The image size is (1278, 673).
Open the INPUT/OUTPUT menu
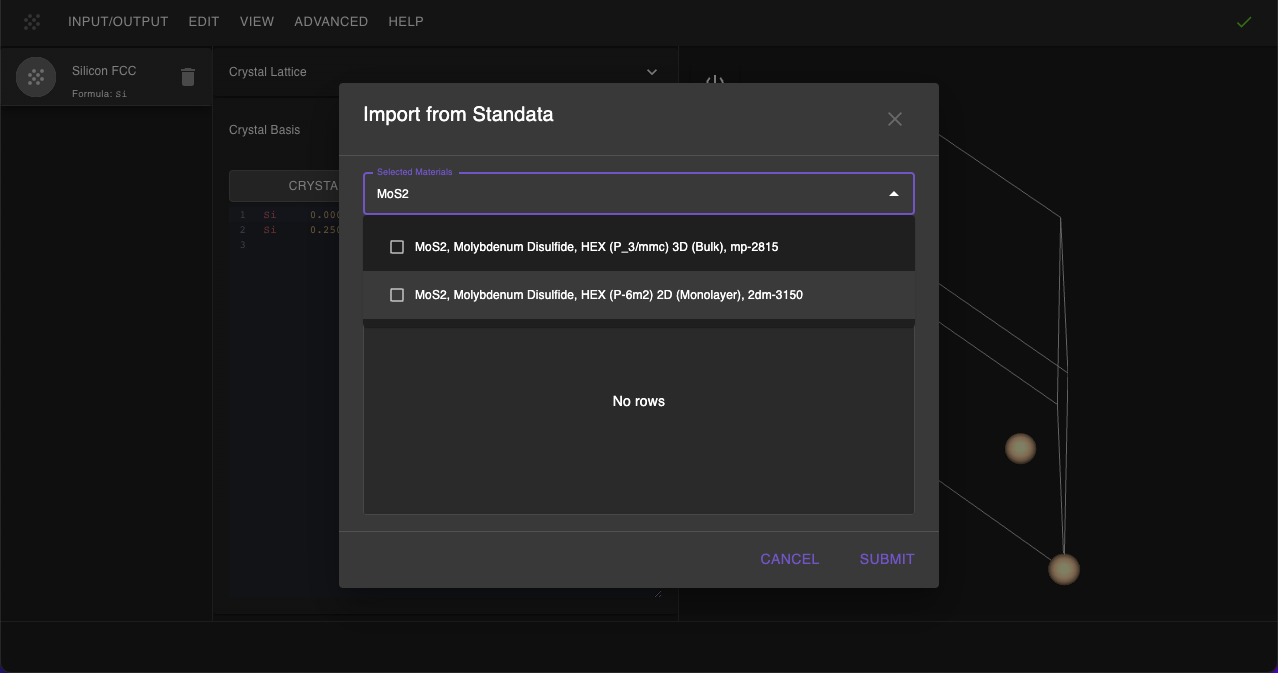(x=118, y=21)
